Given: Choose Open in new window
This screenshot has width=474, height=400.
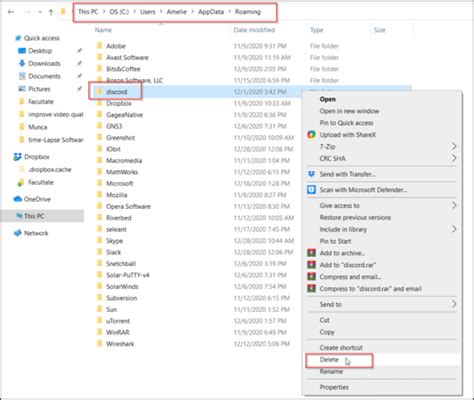Looking at the screenshot, I should [349, 111].
